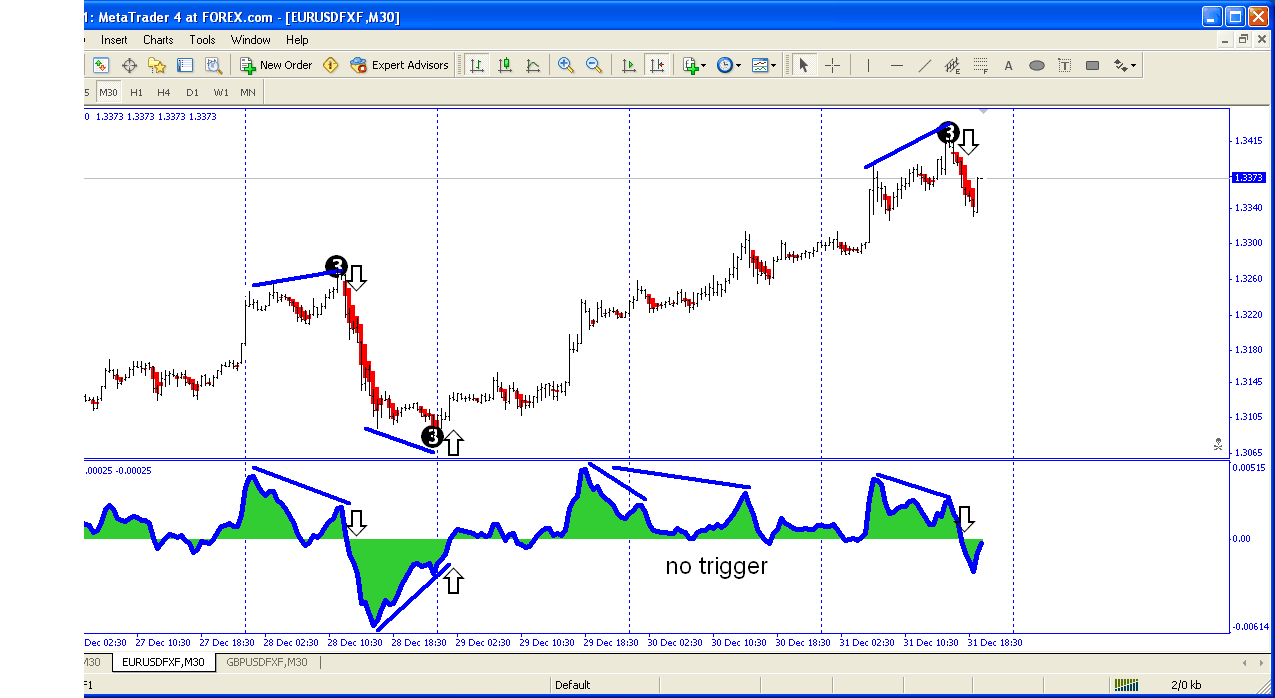
Task: Select the M30 timeframe button
Action: (108, 92)
